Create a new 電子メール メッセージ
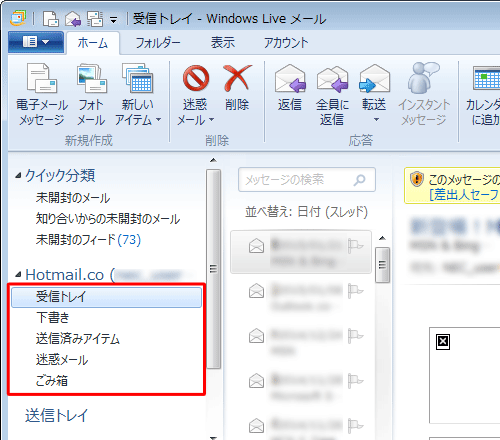The height and width of the screenshot is (440, 500). tap(42, 95)
